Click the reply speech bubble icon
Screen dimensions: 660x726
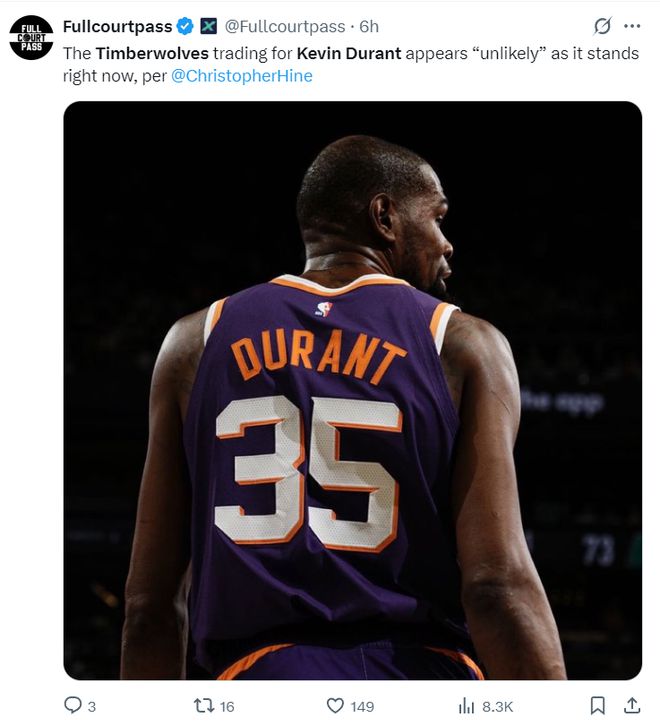tap(72, 706)
